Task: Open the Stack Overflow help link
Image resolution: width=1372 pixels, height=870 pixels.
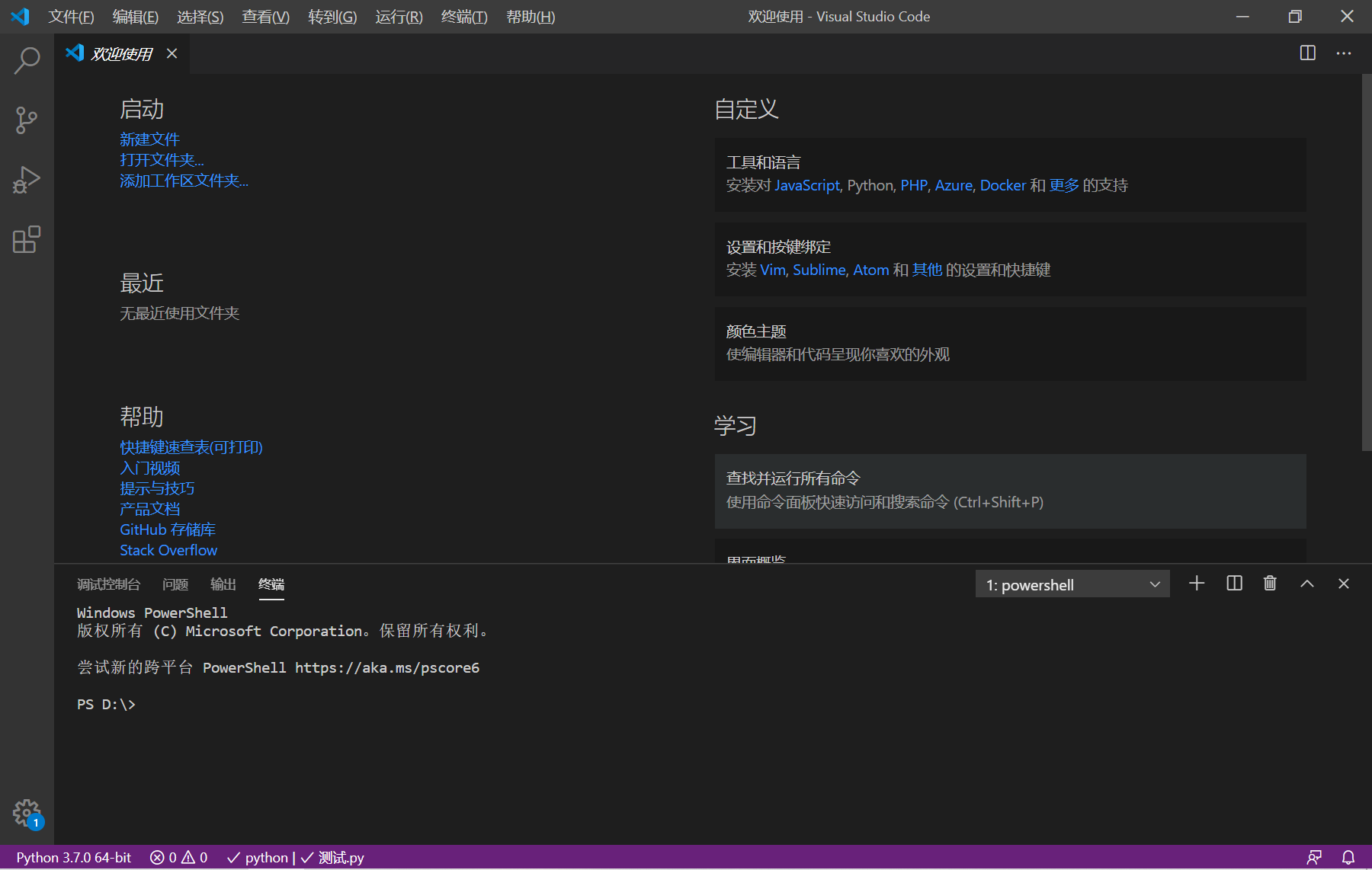Action: click(x=168, y=549)
